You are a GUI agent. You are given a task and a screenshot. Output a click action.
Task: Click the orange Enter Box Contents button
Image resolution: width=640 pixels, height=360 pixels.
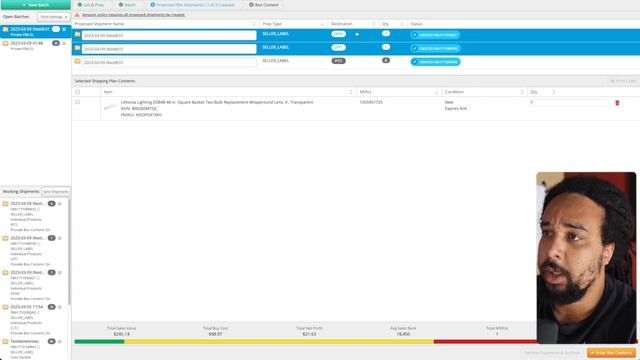[611, 353]
